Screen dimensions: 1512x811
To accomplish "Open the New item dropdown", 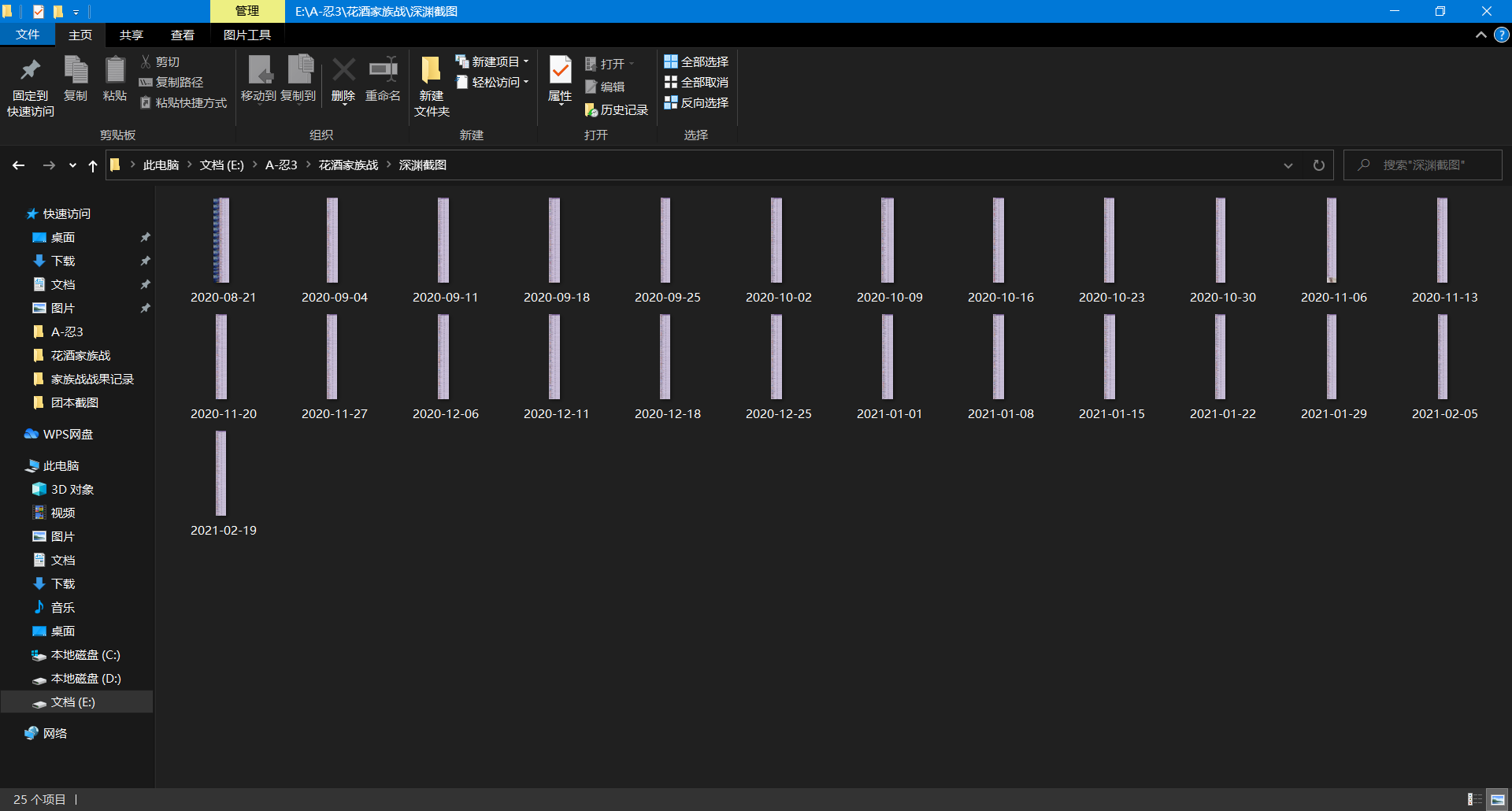I will coord(493,61).
